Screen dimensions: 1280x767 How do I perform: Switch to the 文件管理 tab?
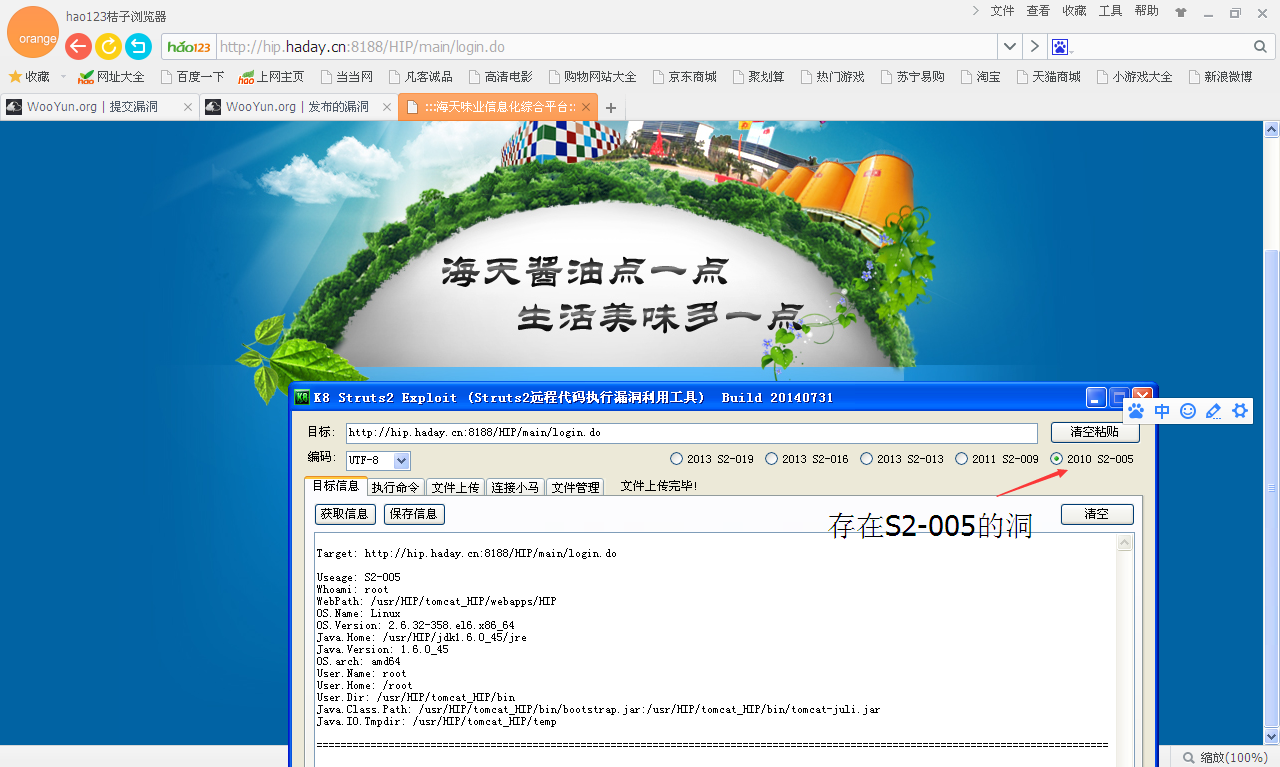pos(575,487)
